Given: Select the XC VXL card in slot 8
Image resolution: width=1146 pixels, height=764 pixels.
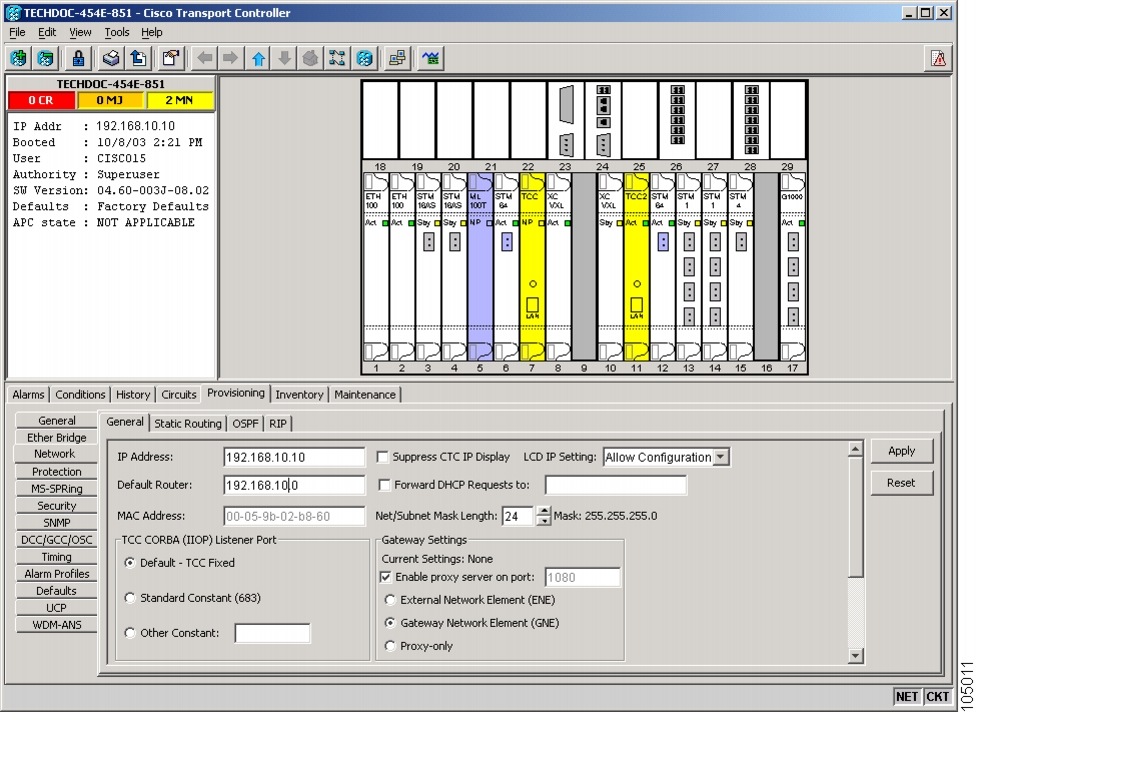Looking at the screenshot, I should [x=558, y=267].
